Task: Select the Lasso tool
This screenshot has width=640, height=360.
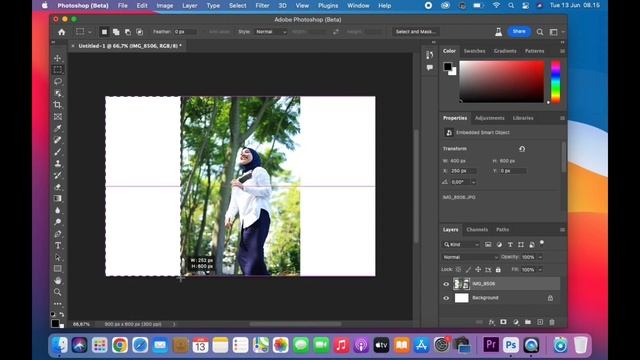Action: [58, 81]
